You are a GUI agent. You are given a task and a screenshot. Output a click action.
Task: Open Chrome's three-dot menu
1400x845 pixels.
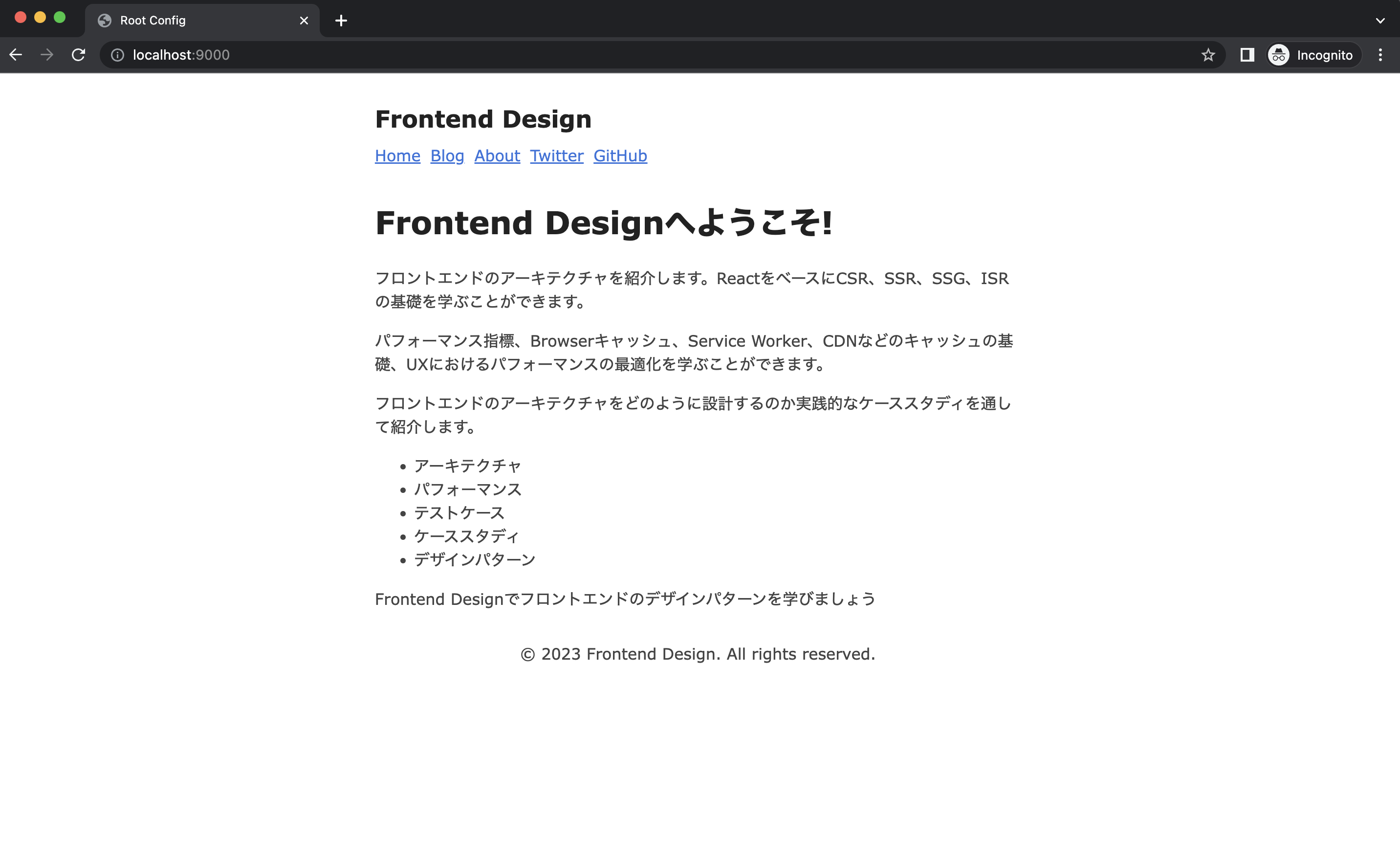coord(1380,55)
